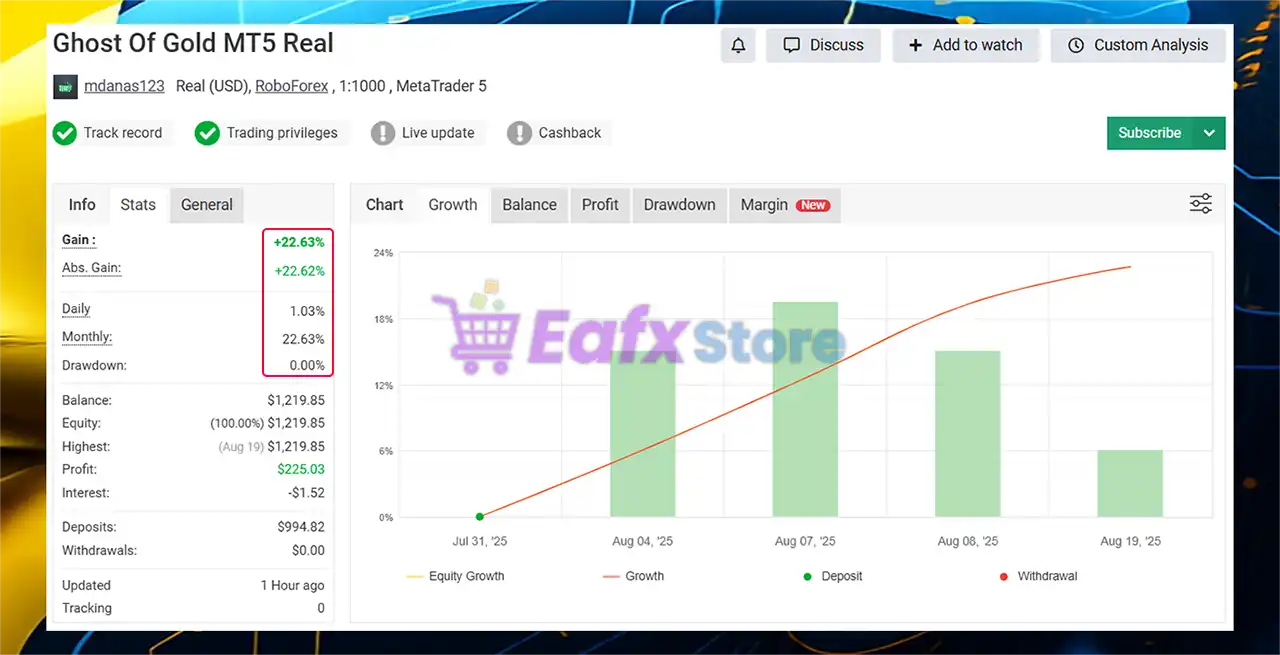Toggle the Withdrawal legend series
The image size is (1280, 655).
pyautogui.click(x=1037, y=576)
